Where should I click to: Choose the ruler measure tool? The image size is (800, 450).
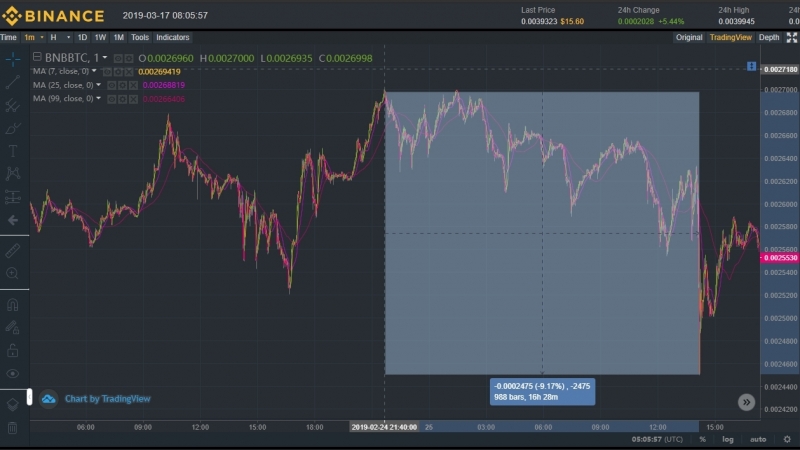[13, 251]
